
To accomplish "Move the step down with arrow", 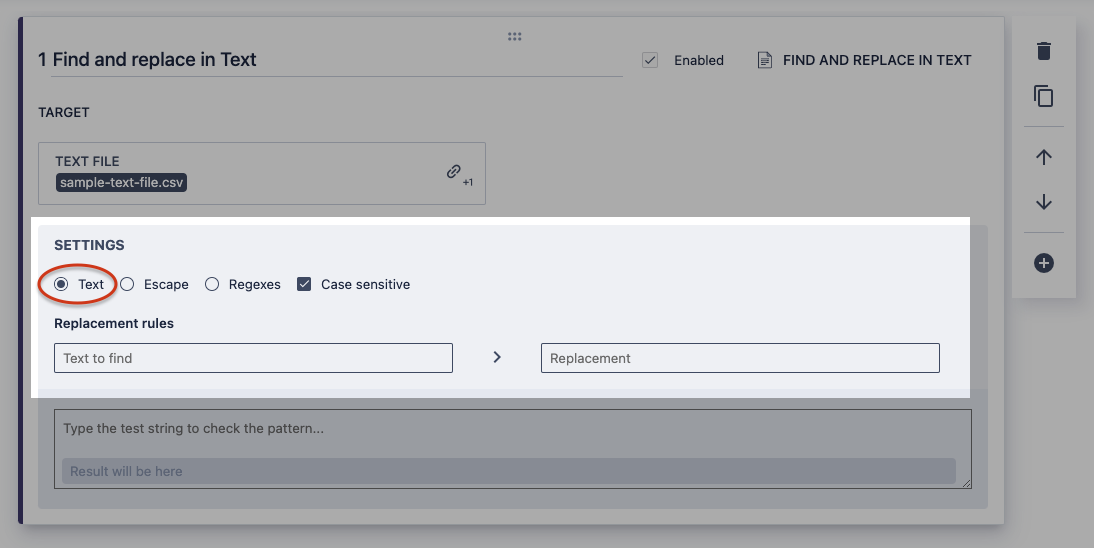I will (1043, 202).
